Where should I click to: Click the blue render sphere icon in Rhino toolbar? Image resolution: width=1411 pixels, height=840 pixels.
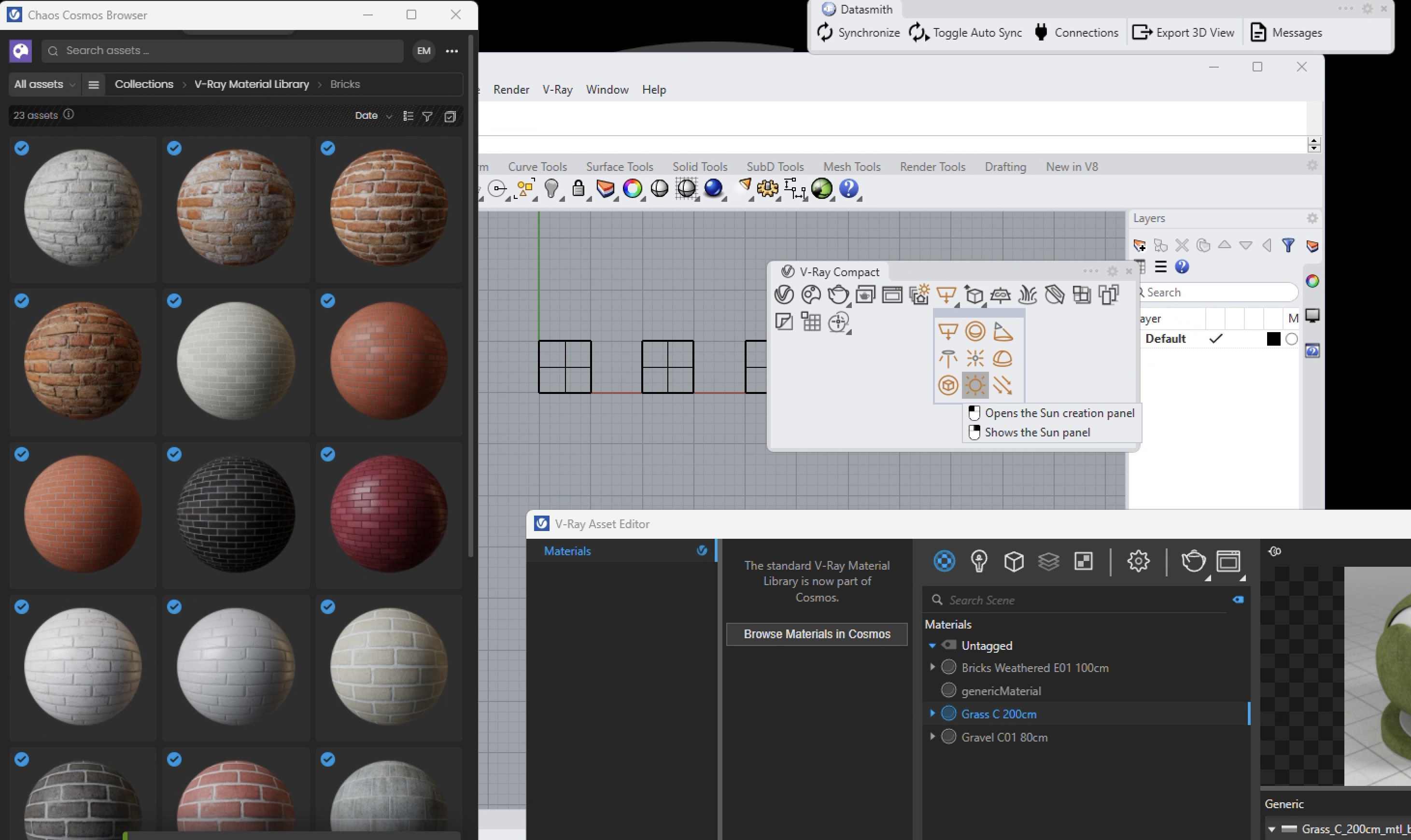pyautogui.click(x=713, y=188)
